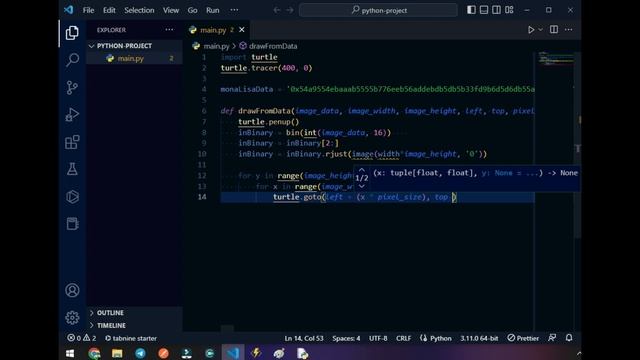Viewport: 640px width, 360px height.
Task: Collapse the PYTHON-PROJECT folder section
Action: [134, 46]
